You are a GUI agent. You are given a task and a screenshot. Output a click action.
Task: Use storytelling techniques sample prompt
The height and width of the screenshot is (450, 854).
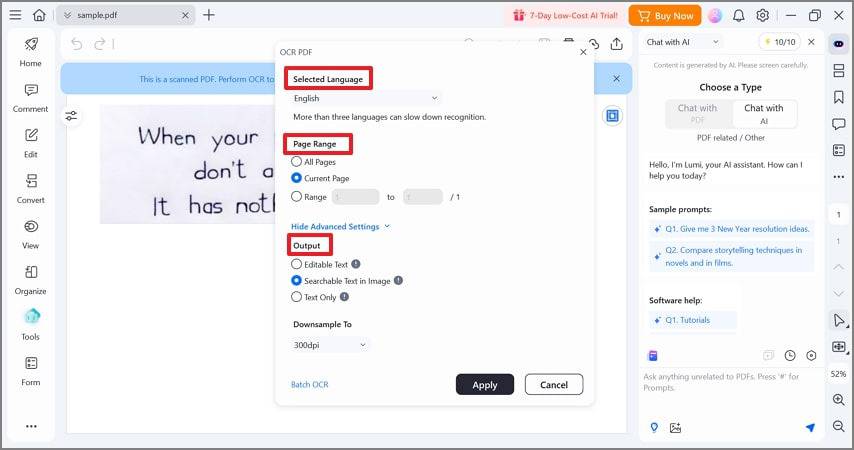click(x=731, y=256)
